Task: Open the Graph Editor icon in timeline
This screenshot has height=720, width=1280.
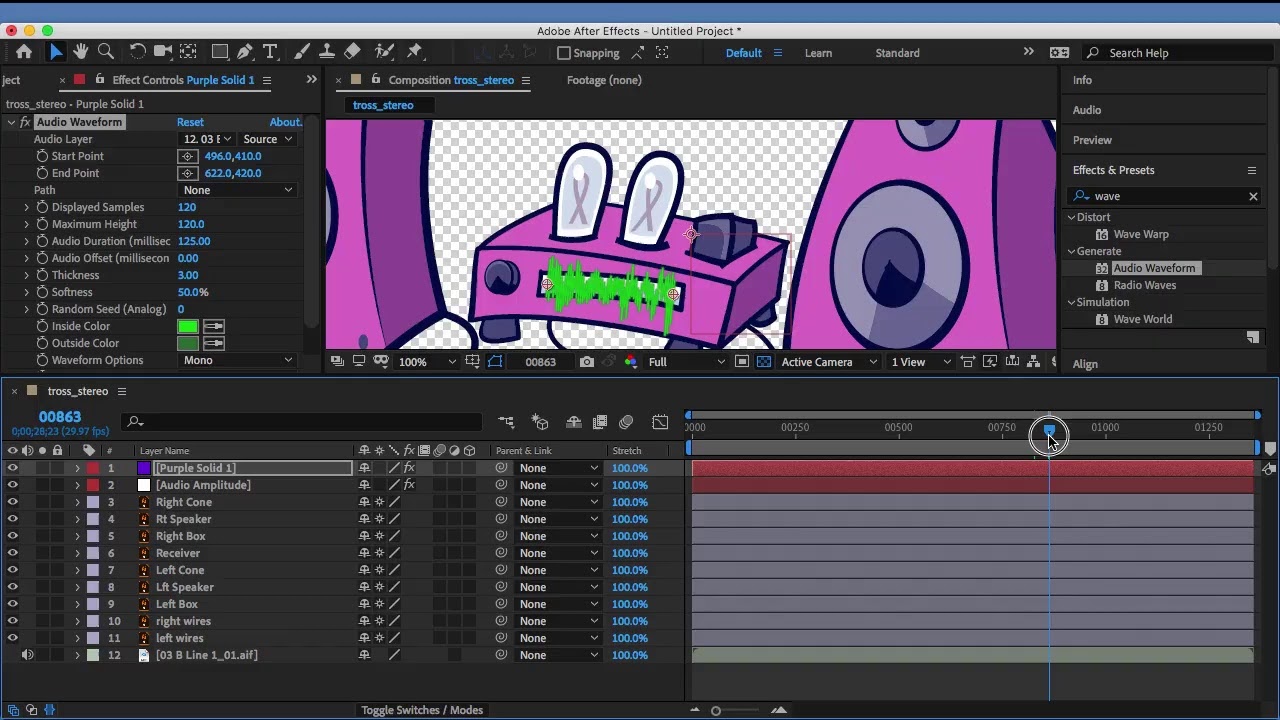Action: click(x=660, y=423)
